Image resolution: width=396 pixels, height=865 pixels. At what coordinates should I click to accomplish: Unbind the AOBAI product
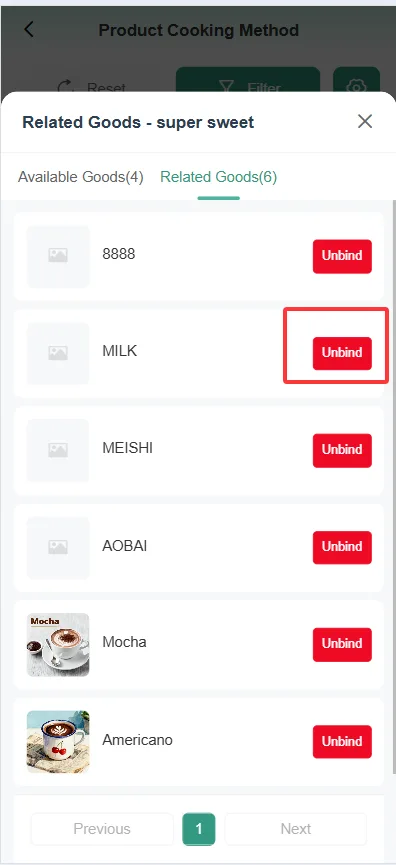coord(342,547)
